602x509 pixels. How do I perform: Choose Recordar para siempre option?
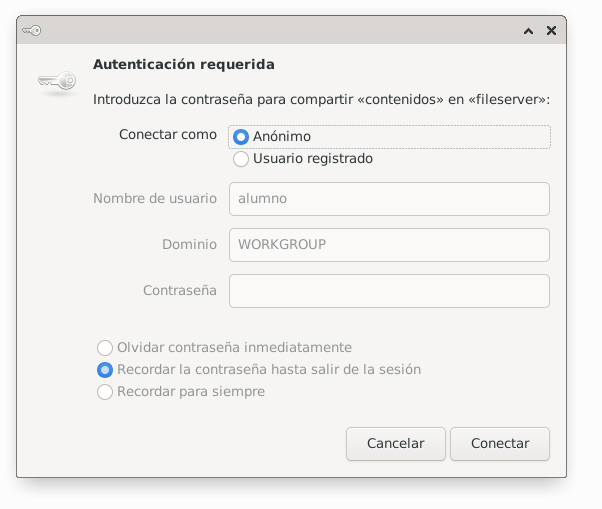tap(105, 392)
